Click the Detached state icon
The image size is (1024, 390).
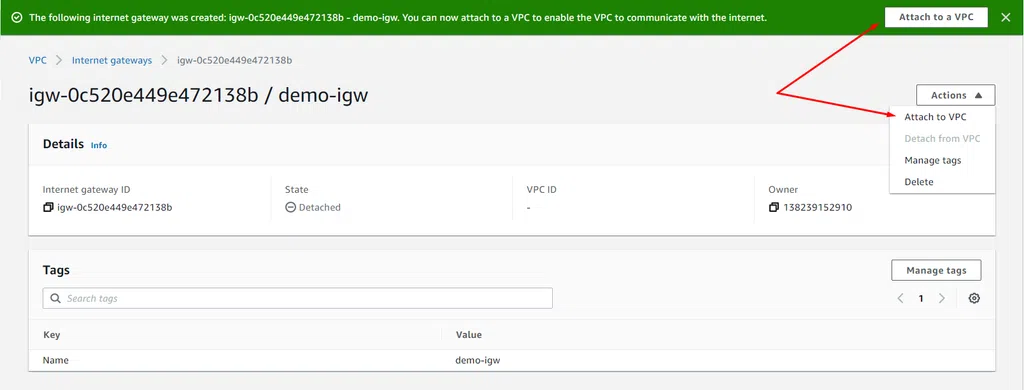point(291,208)
